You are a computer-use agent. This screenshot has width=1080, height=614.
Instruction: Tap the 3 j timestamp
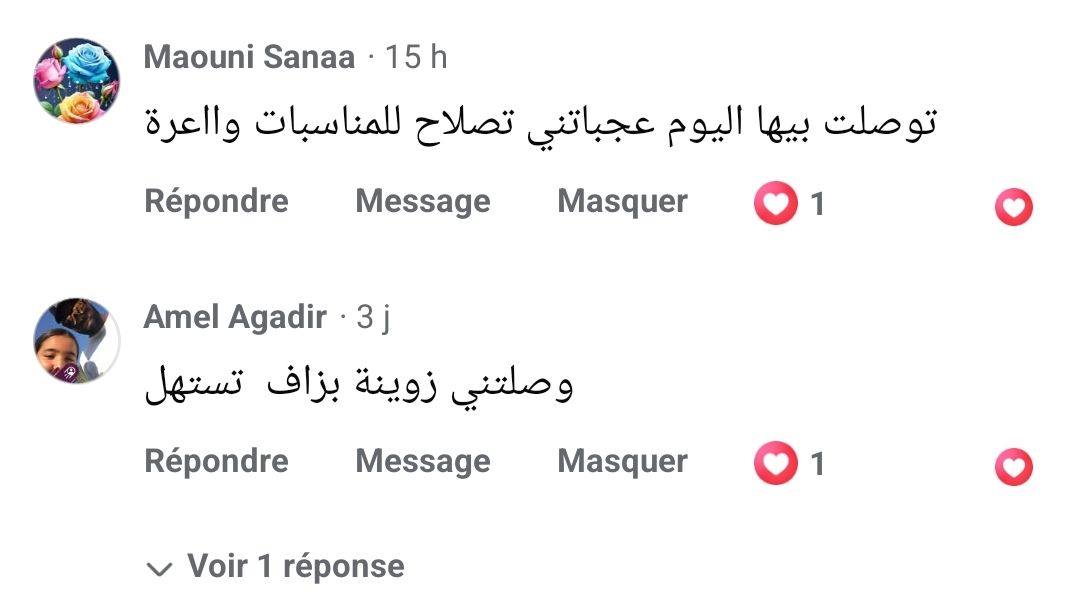tap(374, 317)
